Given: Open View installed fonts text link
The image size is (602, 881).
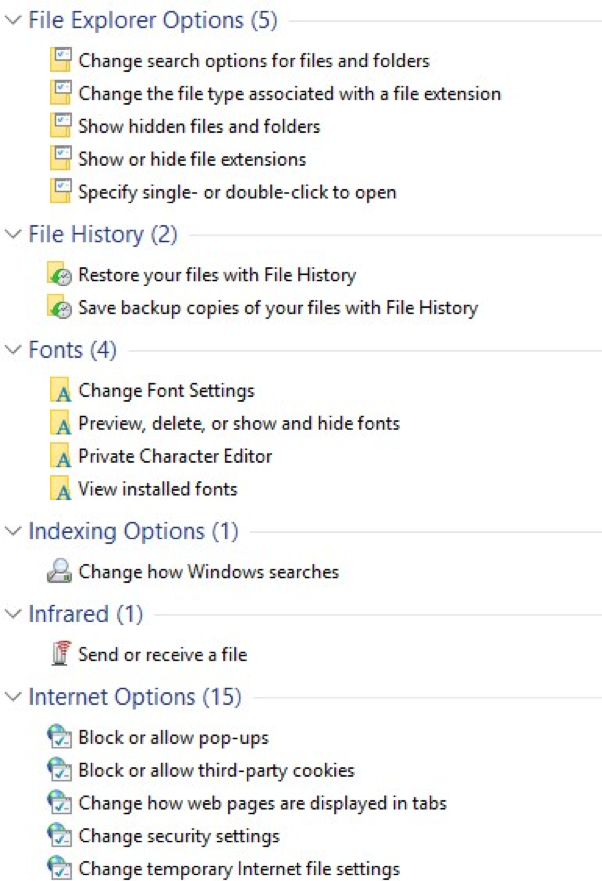Looking at the screenshot, I should (x=158, y=489).
